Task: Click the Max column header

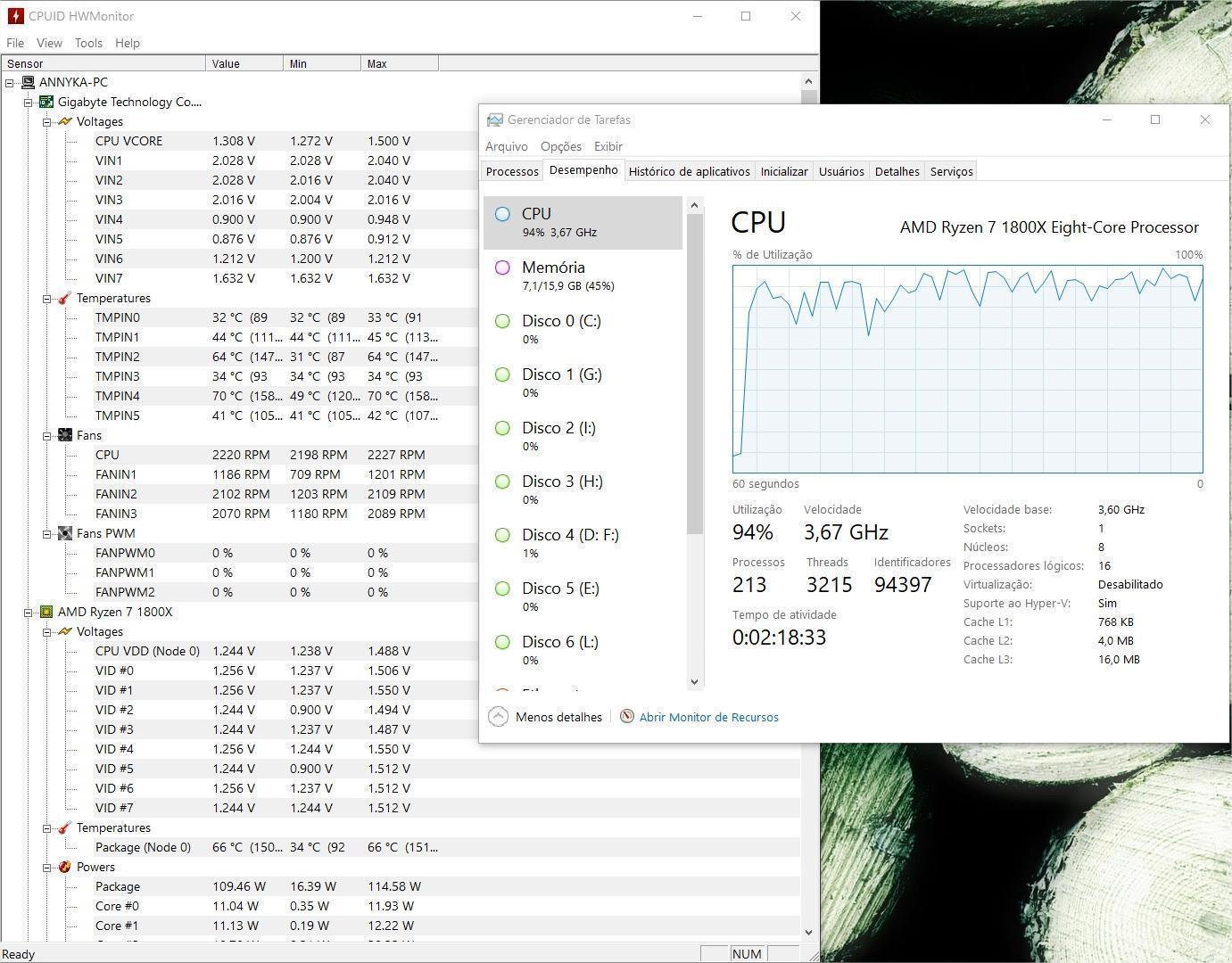Action: click(400, 63)
